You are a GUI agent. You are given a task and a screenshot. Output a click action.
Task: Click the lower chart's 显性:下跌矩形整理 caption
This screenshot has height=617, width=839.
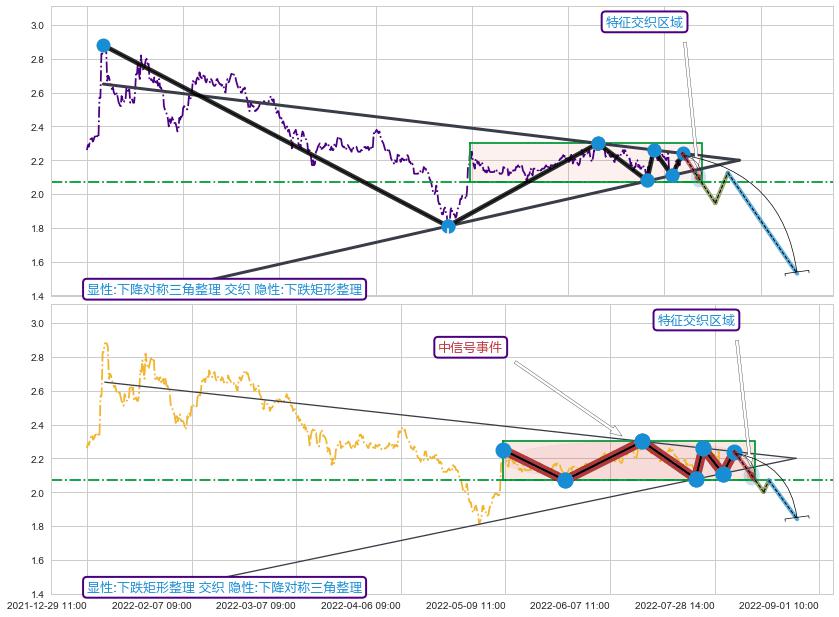tap(224, 587)
